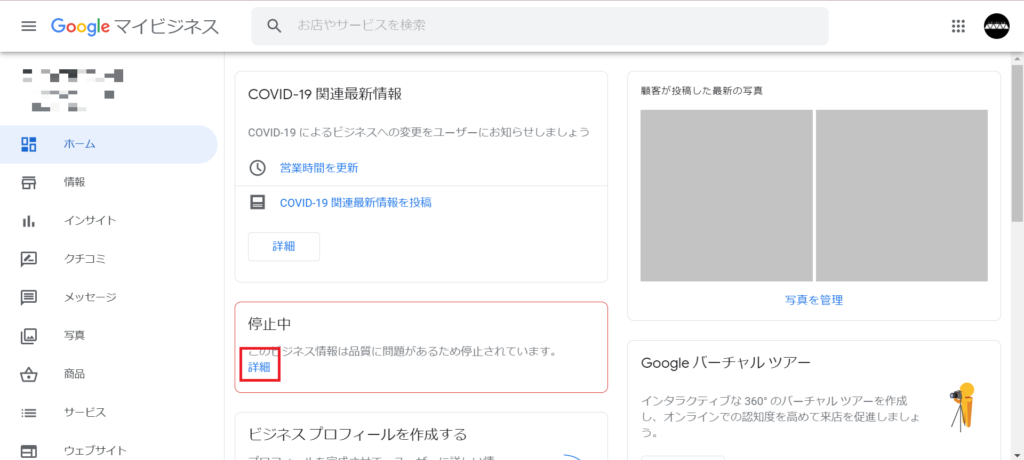Viewport: 1024px width, 460px height.
Task: Open 詳細 link in the 停止中 card
Action: coord(259,367)
